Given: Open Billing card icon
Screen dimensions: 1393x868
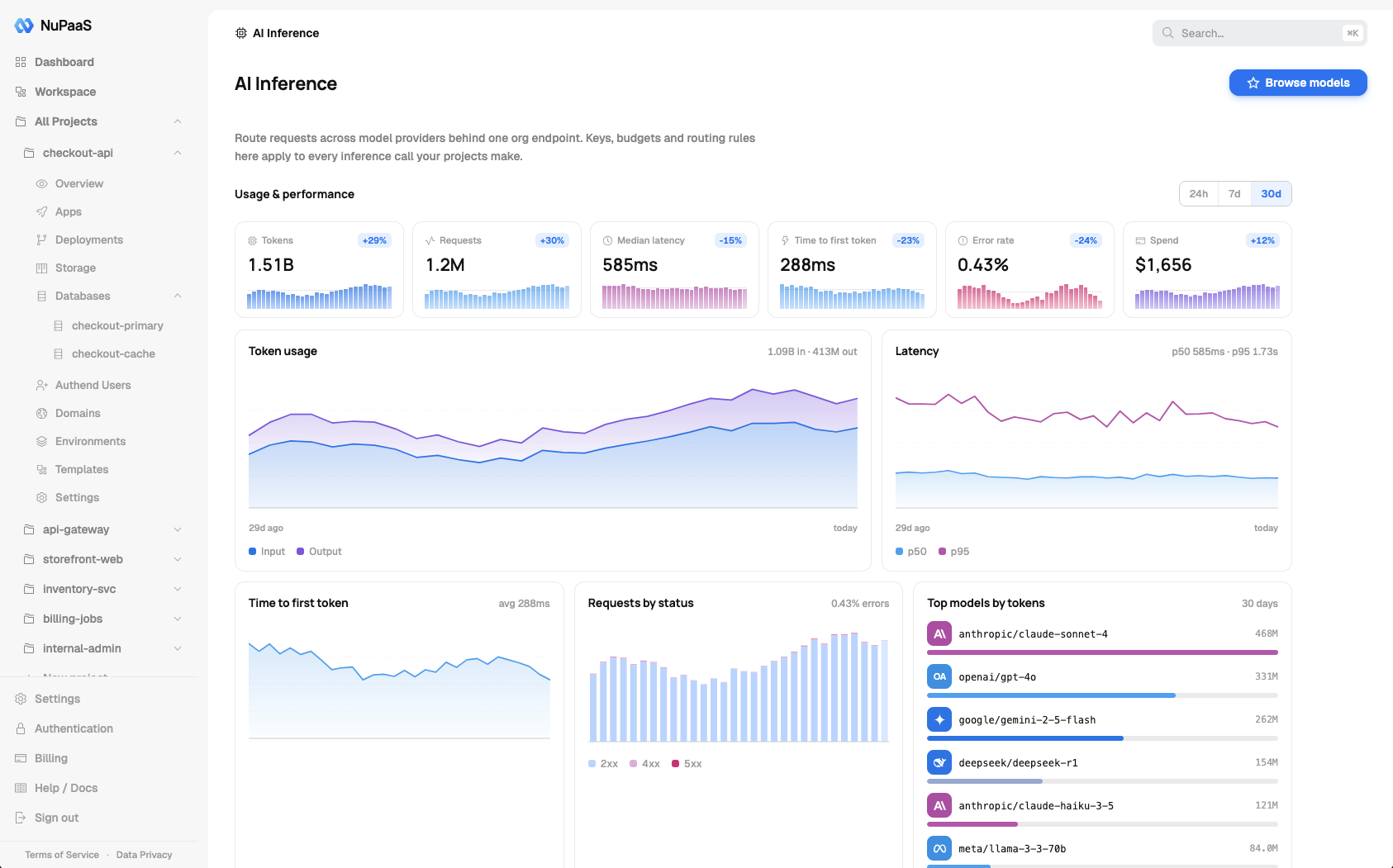Looking at the screenshot, I should point(21,758).
